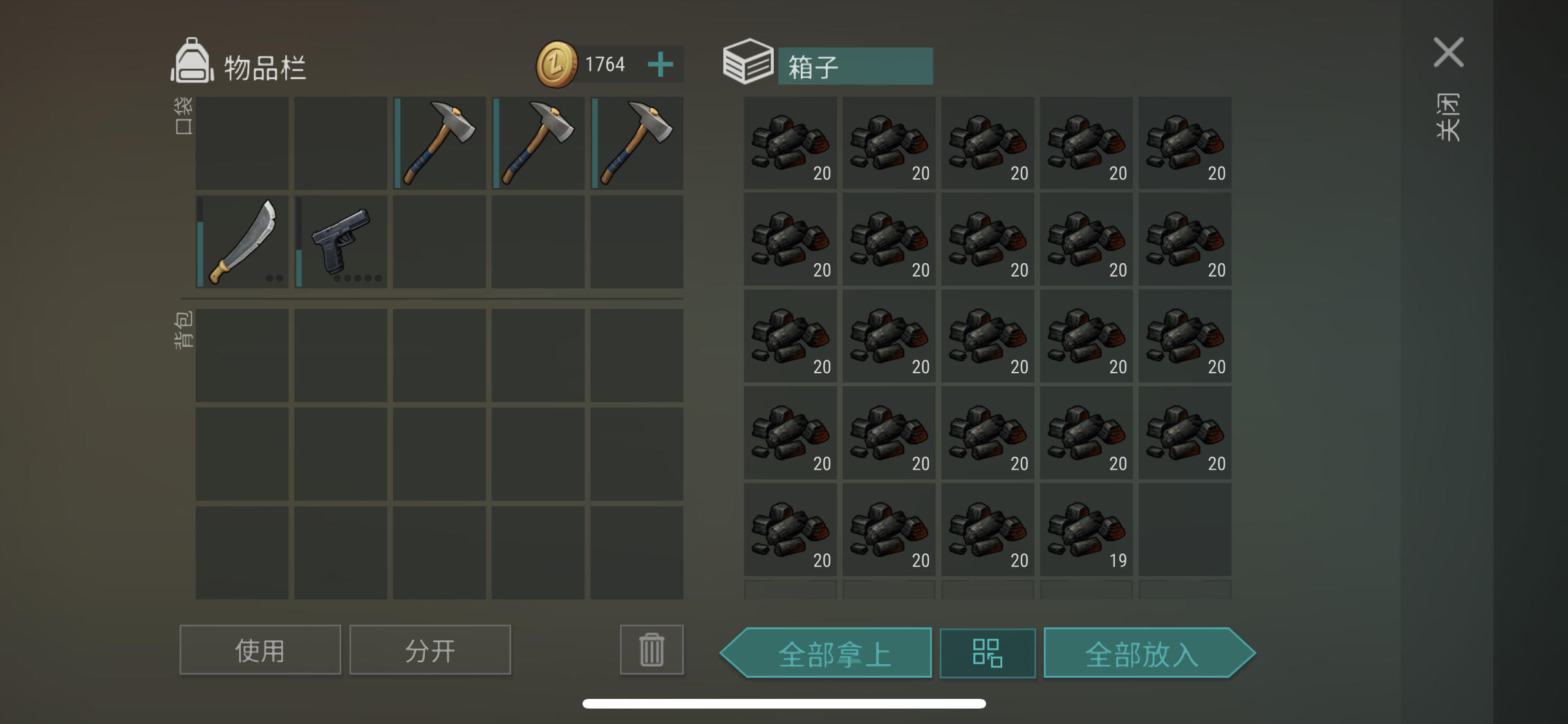
Task: Tap the grid sort icon button
Action: tap(987, 653)
